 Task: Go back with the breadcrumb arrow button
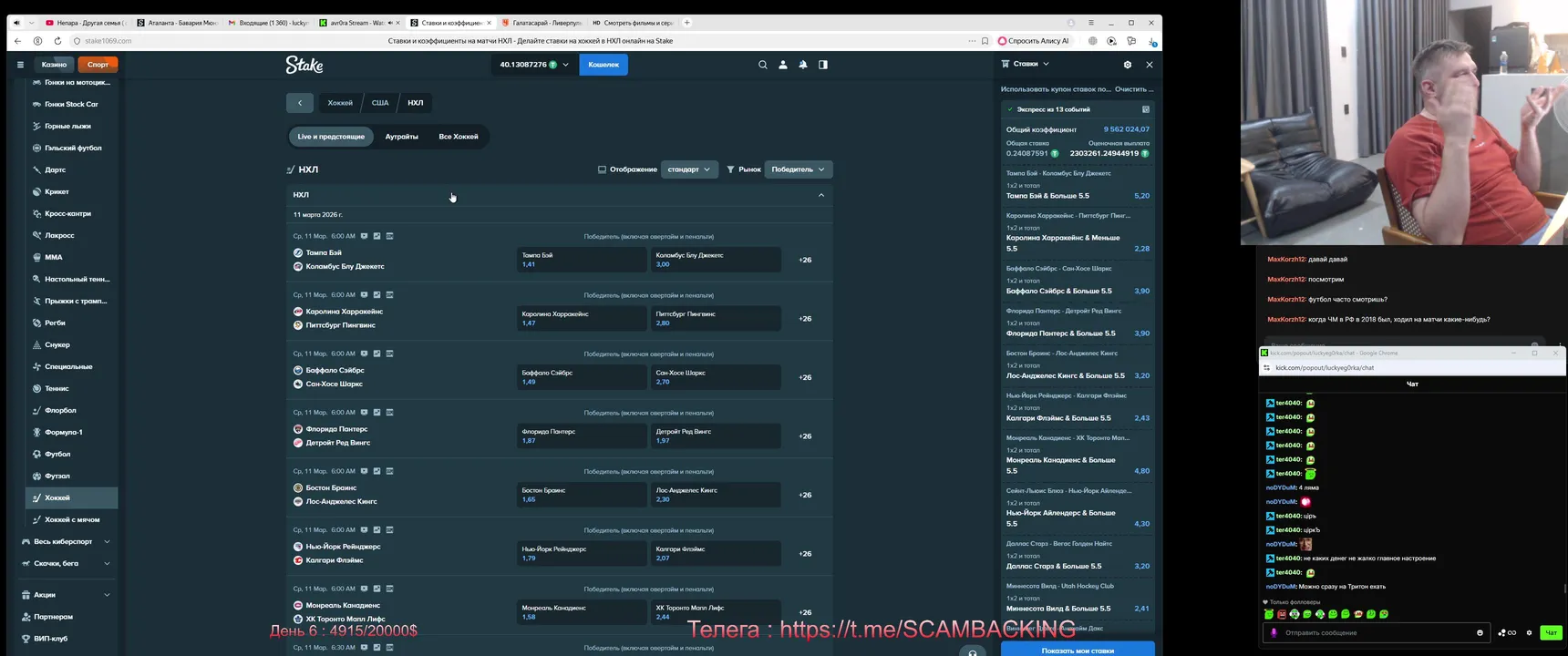tap(300, 103)
